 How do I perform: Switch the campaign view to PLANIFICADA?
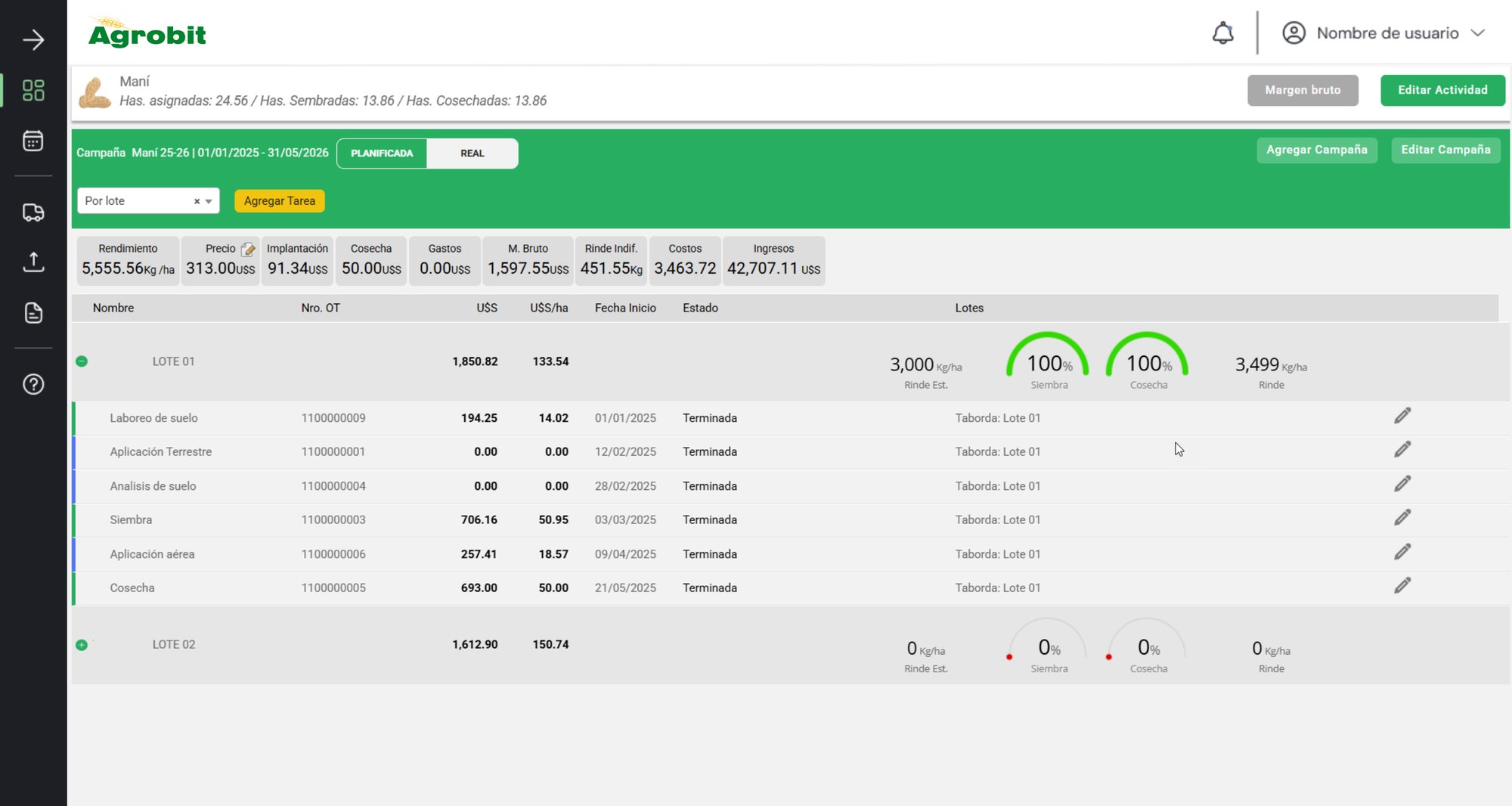pyautogui.click(x=382, y=153)
